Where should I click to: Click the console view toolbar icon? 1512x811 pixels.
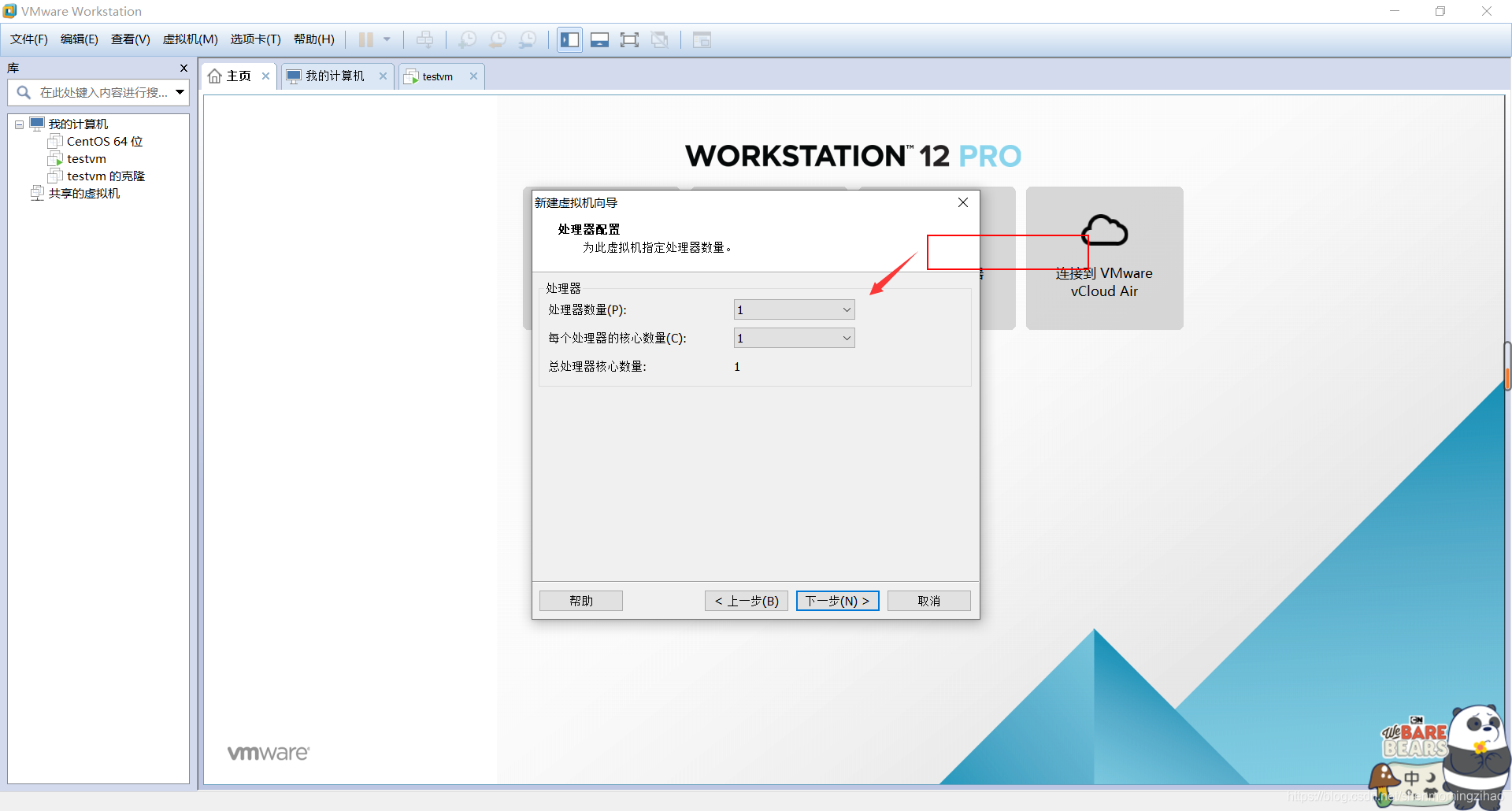tap(702, 39)
